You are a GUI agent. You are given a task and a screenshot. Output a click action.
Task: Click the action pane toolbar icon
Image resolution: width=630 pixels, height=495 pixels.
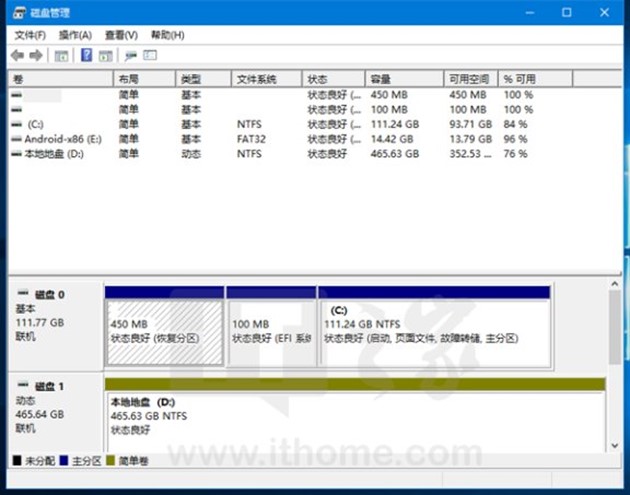(x=105, y=56)
